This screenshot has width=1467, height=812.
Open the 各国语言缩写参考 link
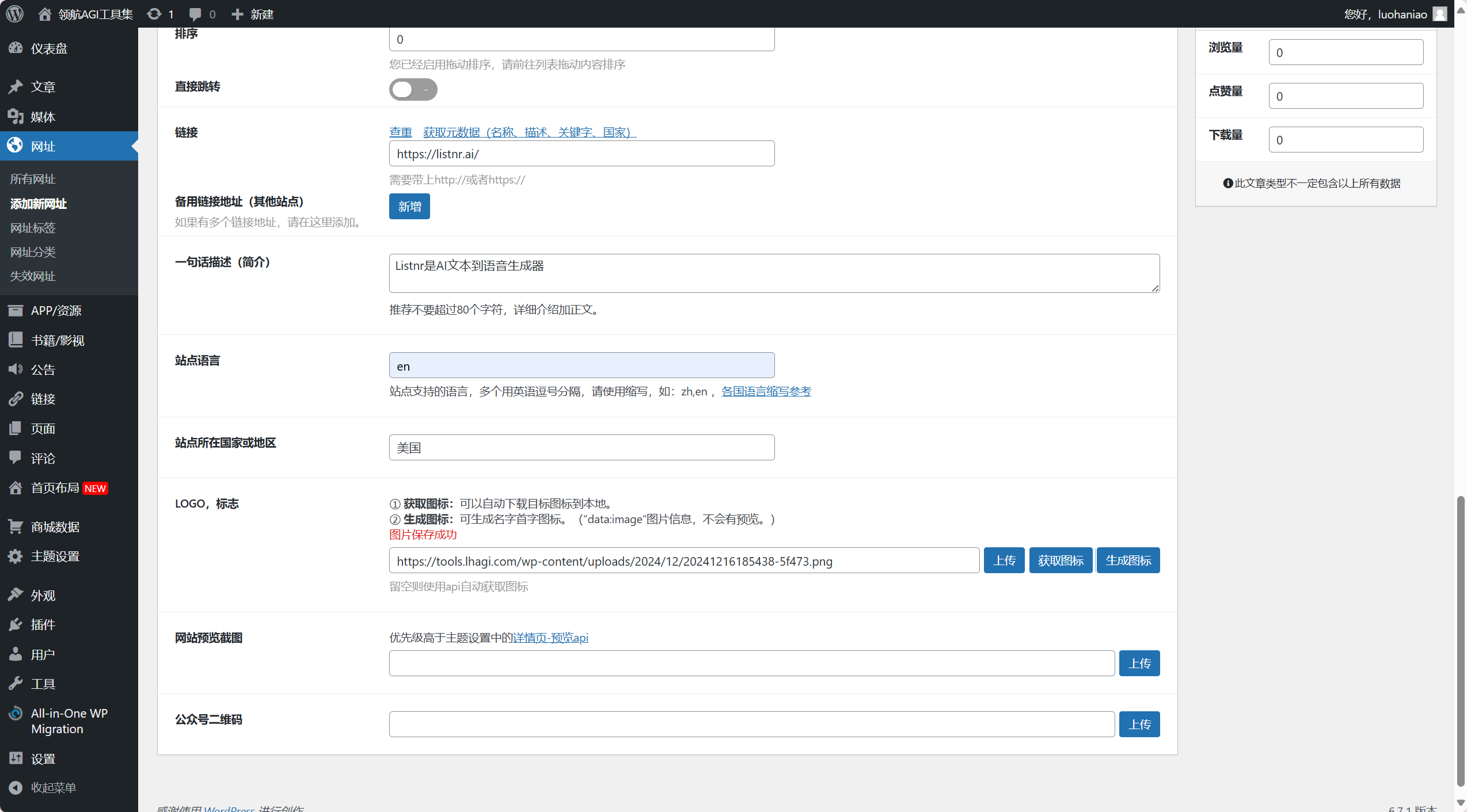click(766, 391)
